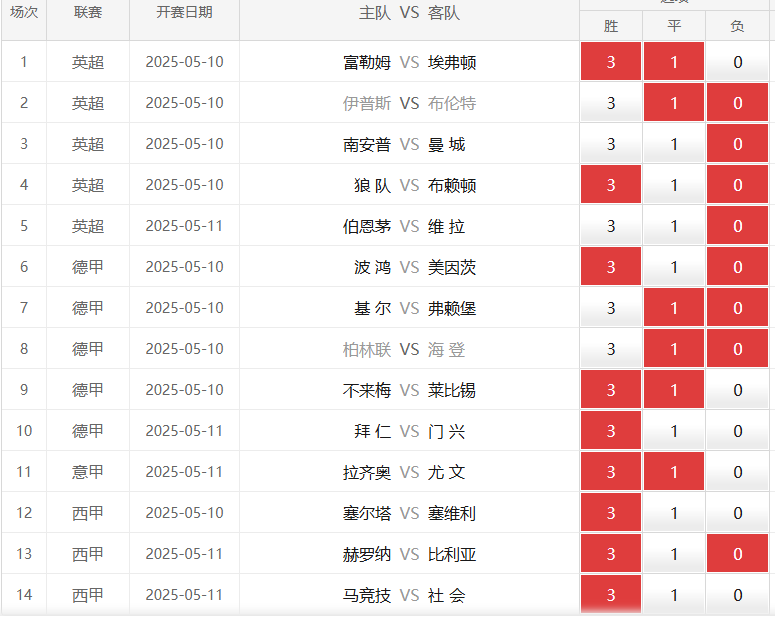This screenshot has width=775, height=625.
Task: Click the 拉齐奥 VS 尤文 match text
Action: click(404, 472)
